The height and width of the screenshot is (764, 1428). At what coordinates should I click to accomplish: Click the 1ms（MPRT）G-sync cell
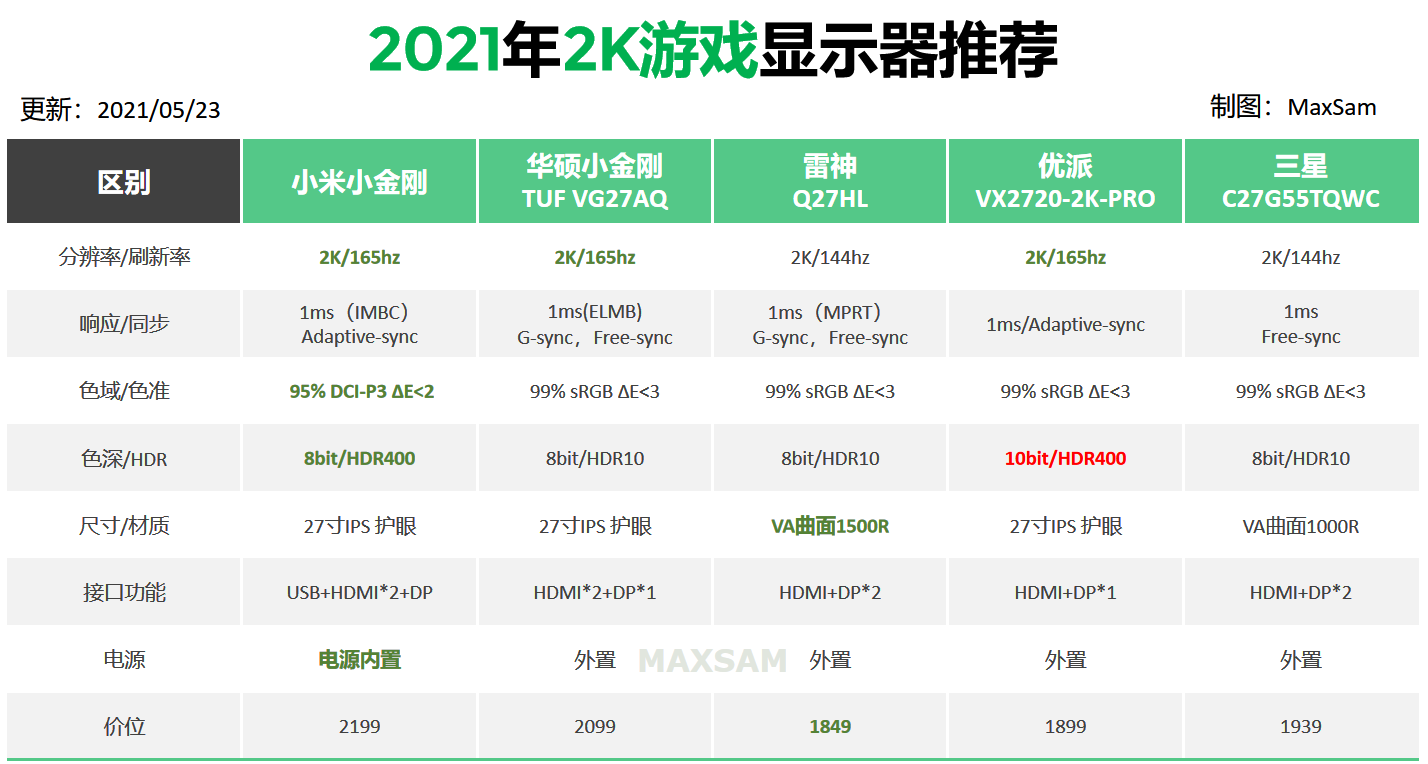830,324
